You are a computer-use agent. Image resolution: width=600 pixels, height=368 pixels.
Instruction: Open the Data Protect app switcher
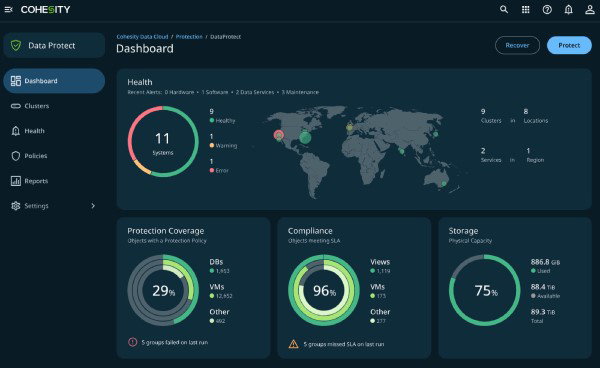[54, 46]
